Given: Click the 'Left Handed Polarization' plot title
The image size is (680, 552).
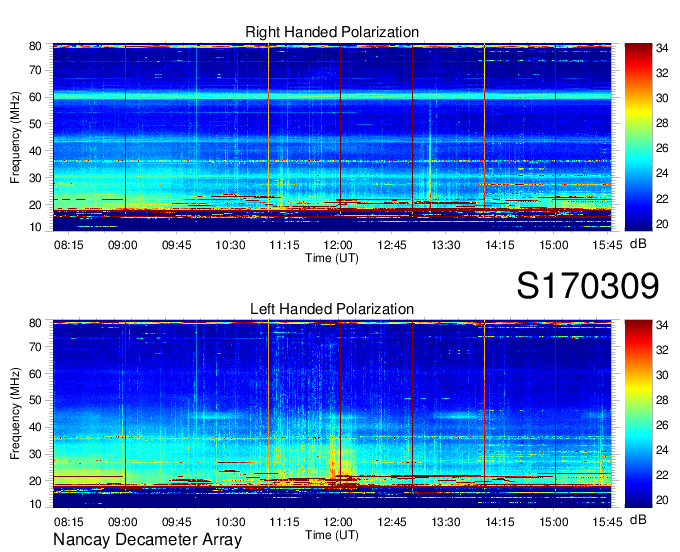Looking at the screenshot, I should coord(332,309).
